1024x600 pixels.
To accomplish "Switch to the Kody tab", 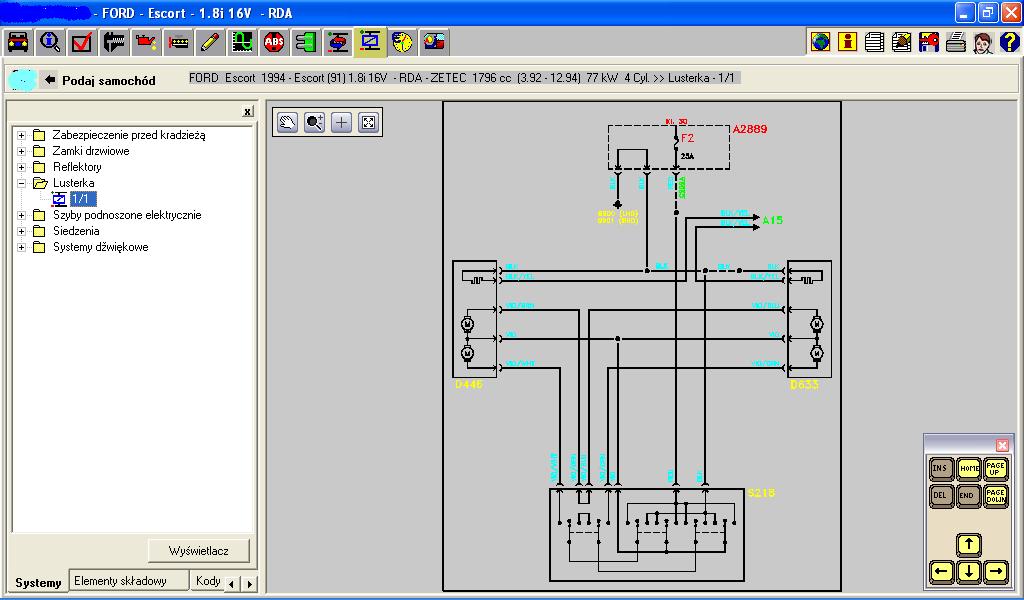I will click(x=208, y=580).
